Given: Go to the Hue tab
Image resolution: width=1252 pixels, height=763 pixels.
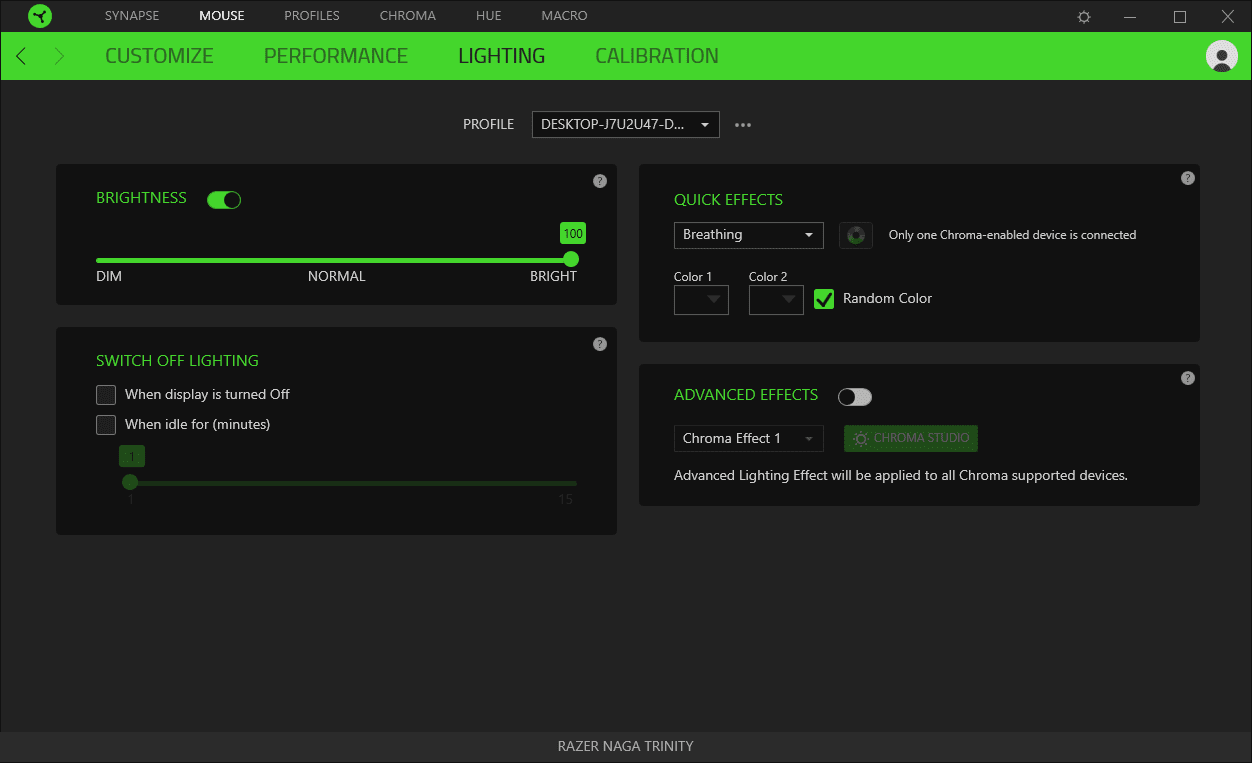Looking at the screenshot, I should click(x=489, y=16).
